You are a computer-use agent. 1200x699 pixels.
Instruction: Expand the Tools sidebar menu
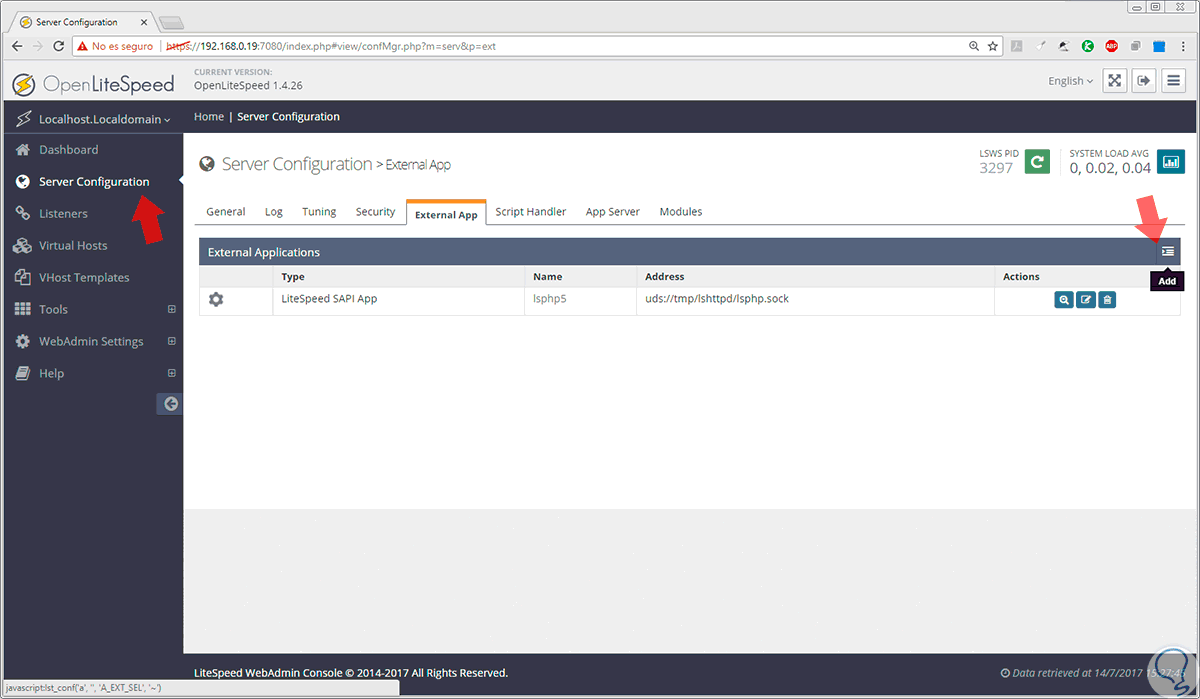point(171,309)
